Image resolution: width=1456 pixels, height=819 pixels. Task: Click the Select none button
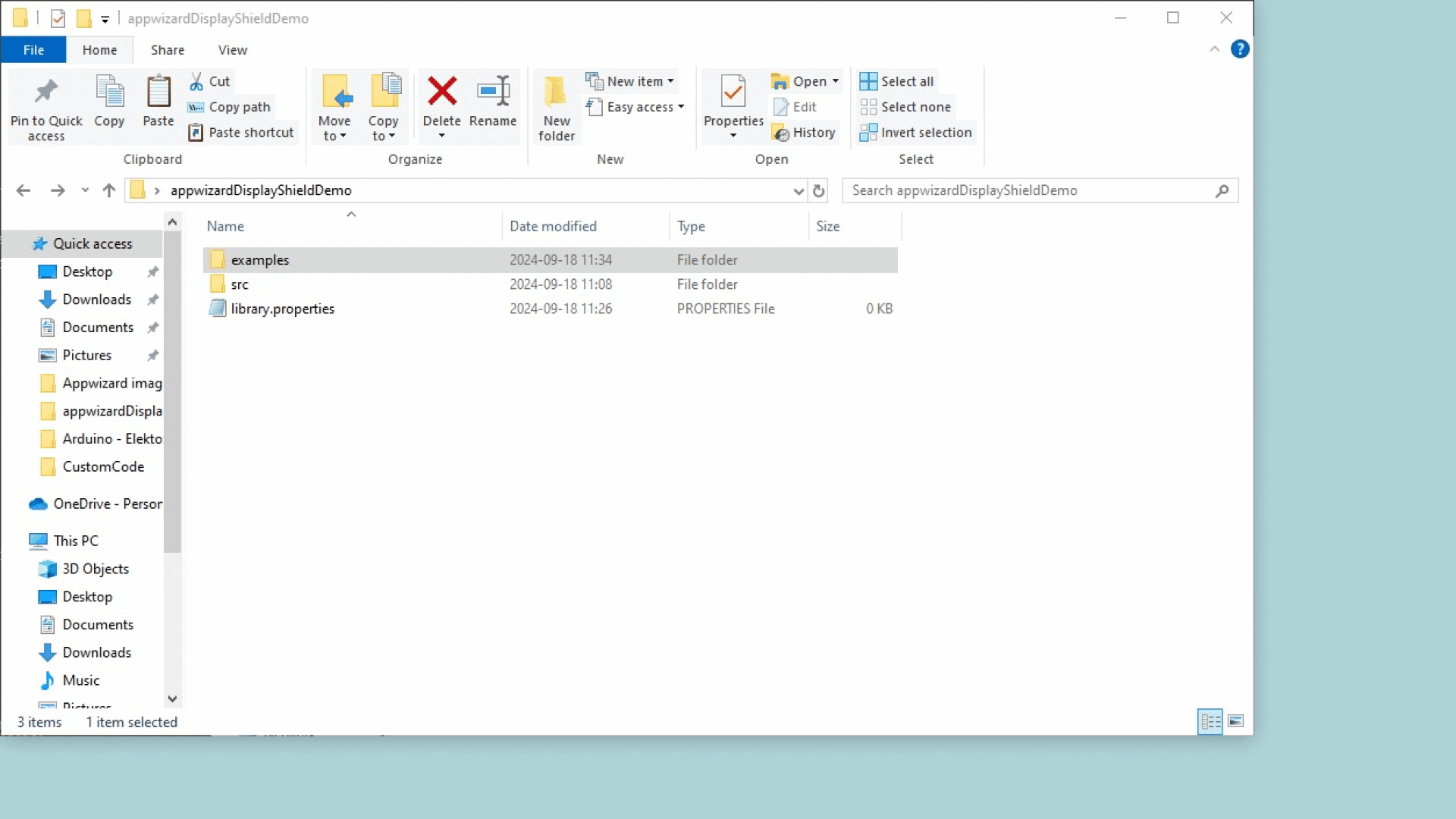coord(907,106)
